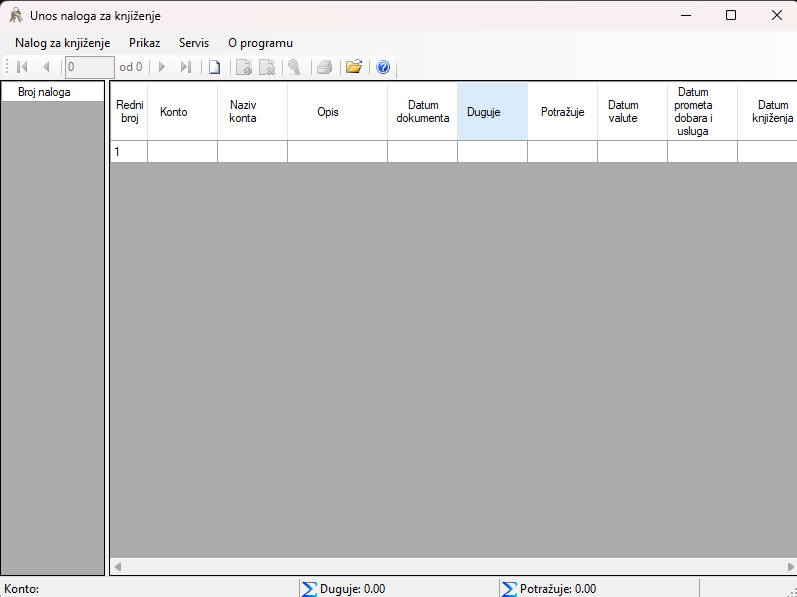
Task: Click the Duguje cell in row 1
Action: (493, 151)
